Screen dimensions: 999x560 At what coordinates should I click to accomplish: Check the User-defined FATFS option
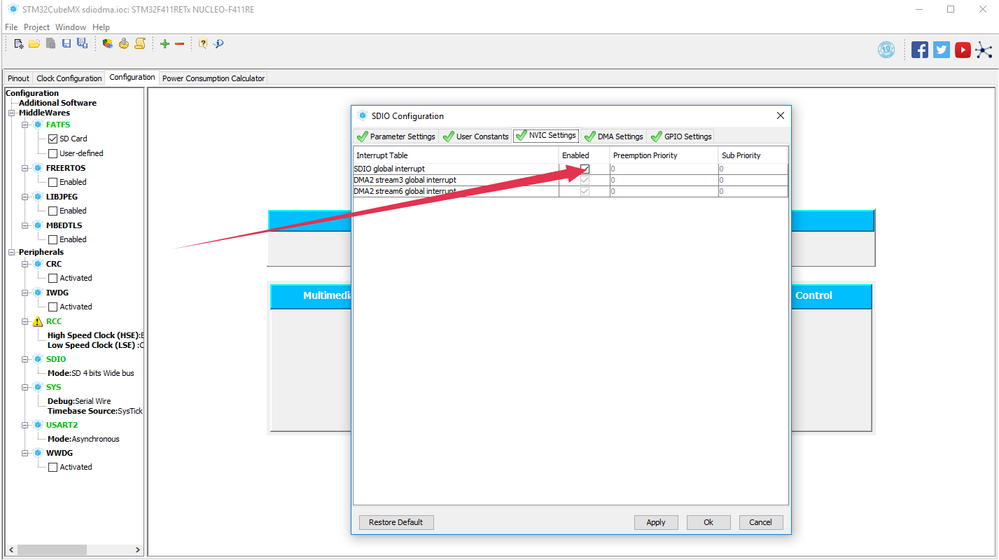(53, 154)
